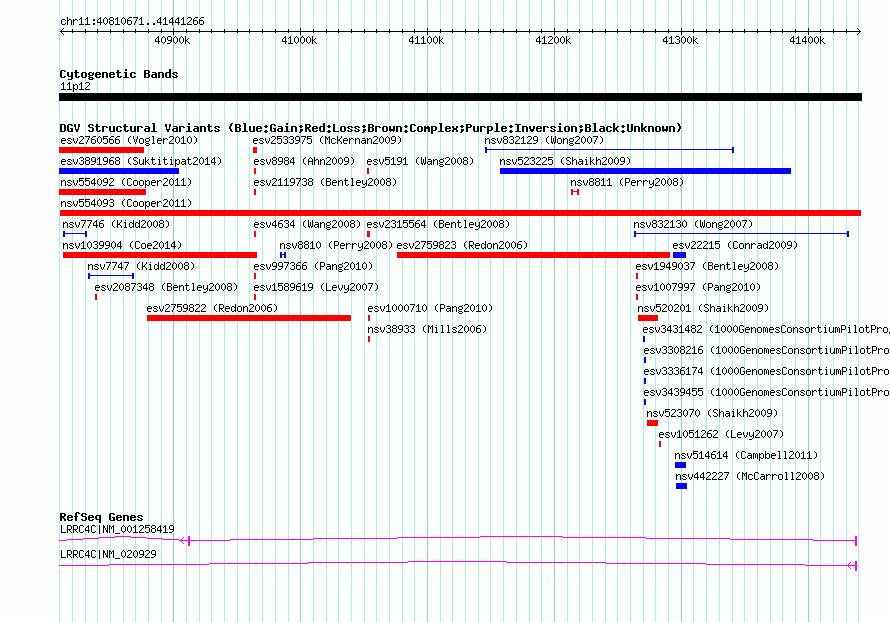The height and width of the screenshot is (622, 890).
Task: Click esv4634 (Wang2008) label
Action: 307,224
